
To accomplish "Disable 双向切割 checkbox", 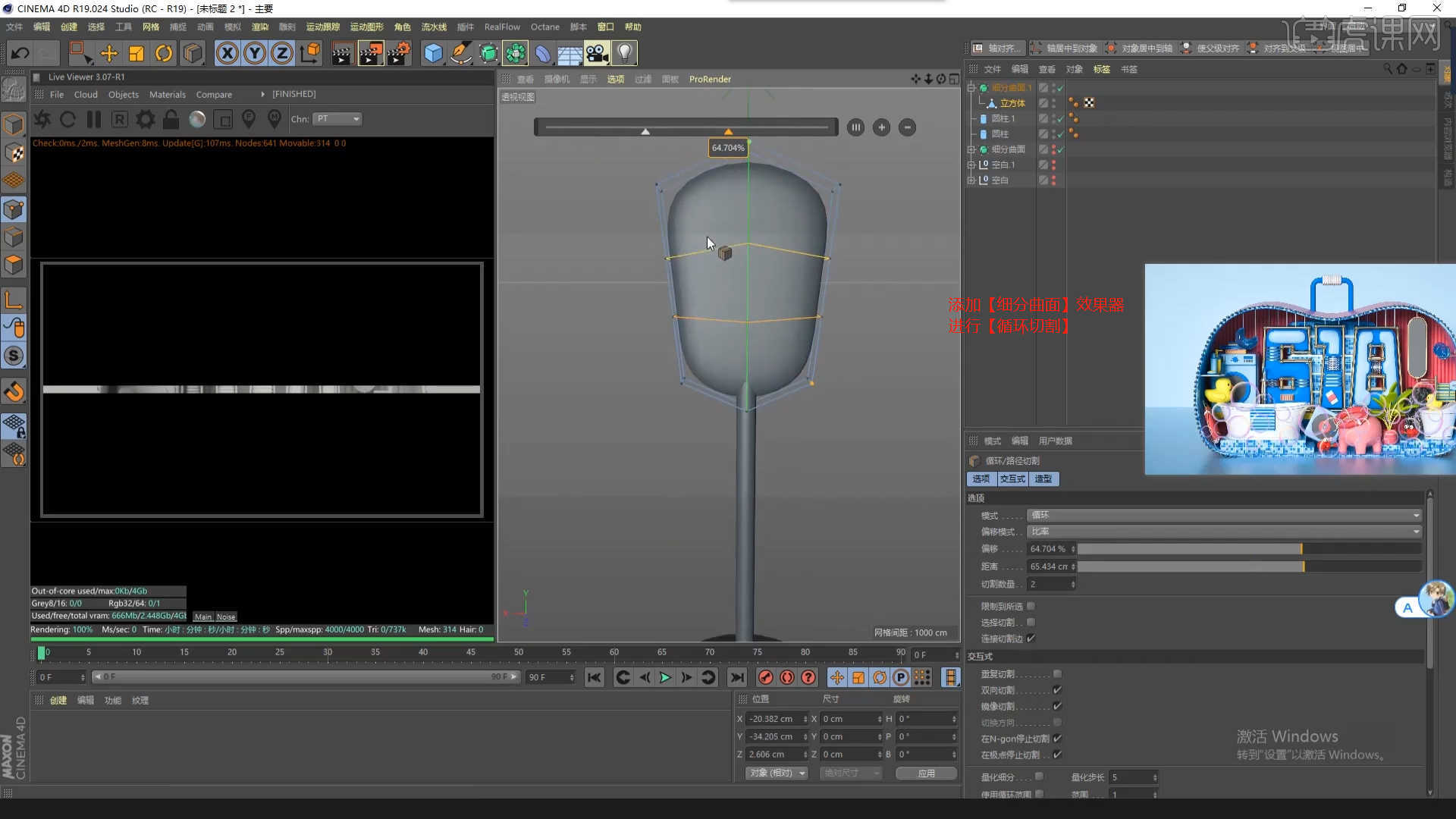I will [x=1057, y=690].
